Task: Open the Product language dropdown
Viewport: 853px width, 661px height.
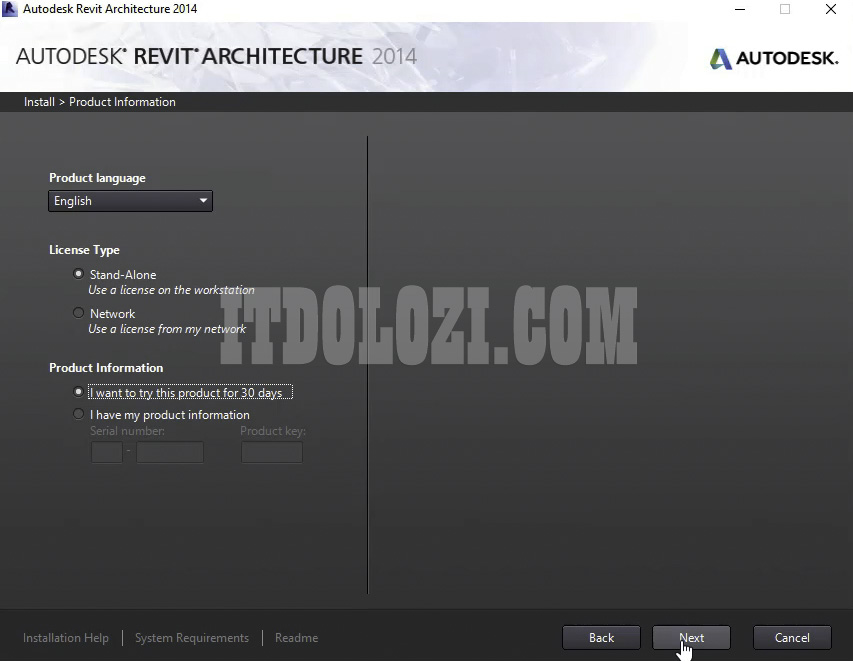Action: pyautogui.click(x=130, y=201)
